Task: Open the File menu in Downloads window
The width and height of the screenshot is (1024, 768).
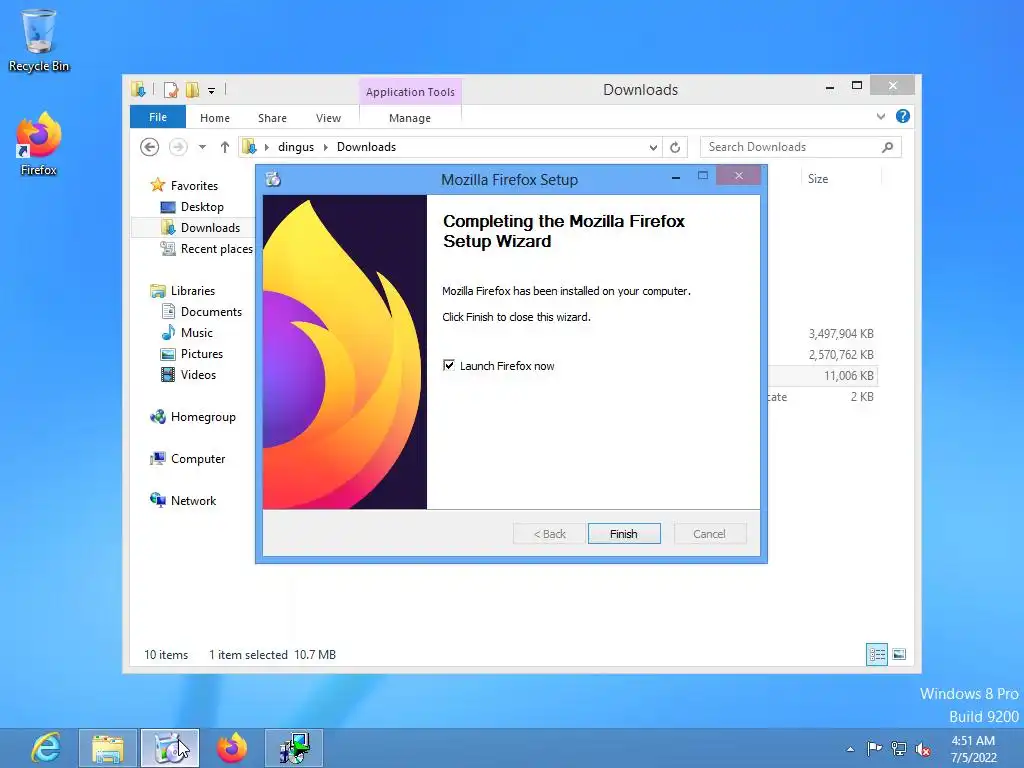Action: (x=157, y=117)
